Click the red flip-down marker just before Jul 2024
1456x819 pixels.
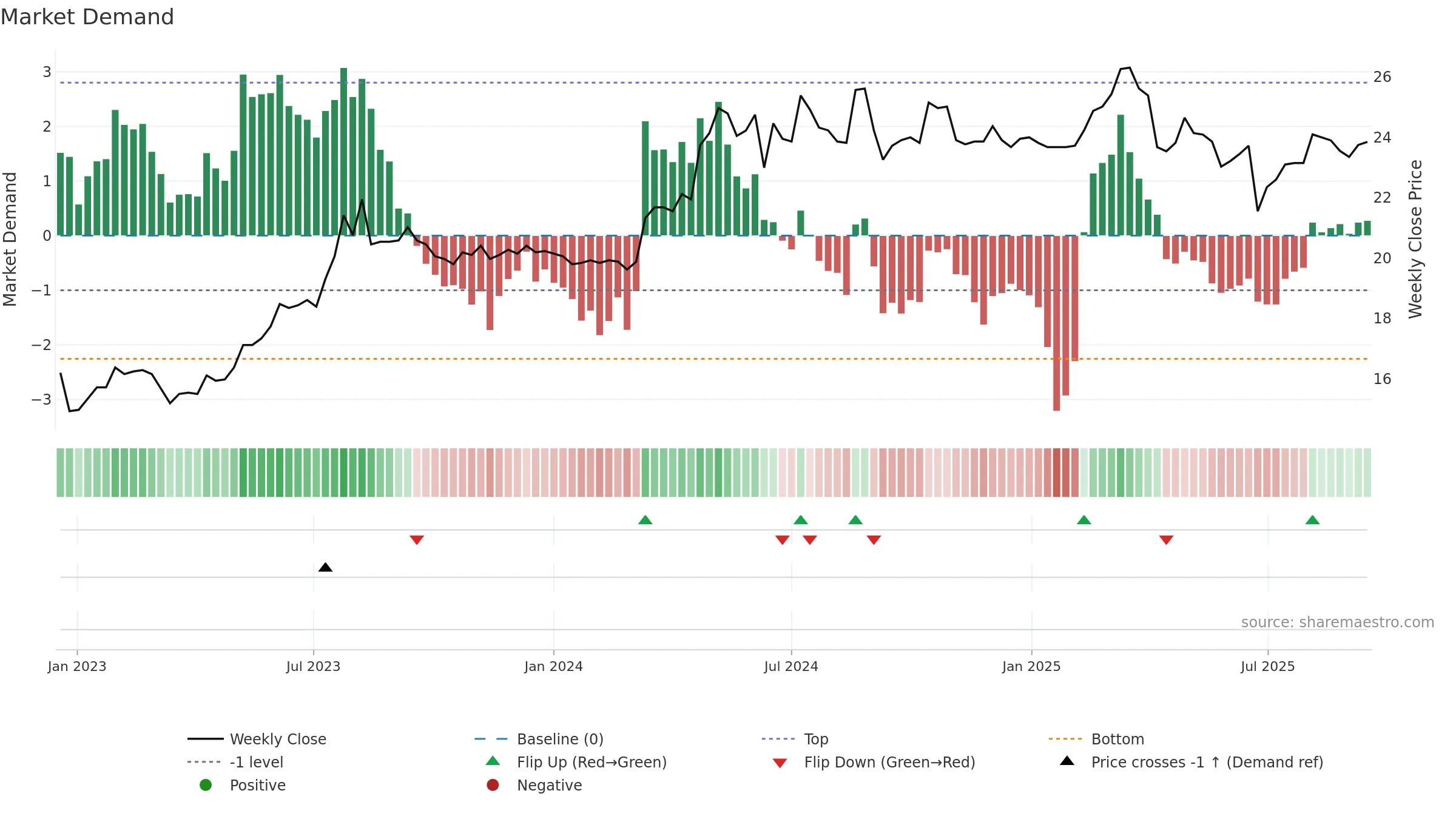click(x=783, y=540)
